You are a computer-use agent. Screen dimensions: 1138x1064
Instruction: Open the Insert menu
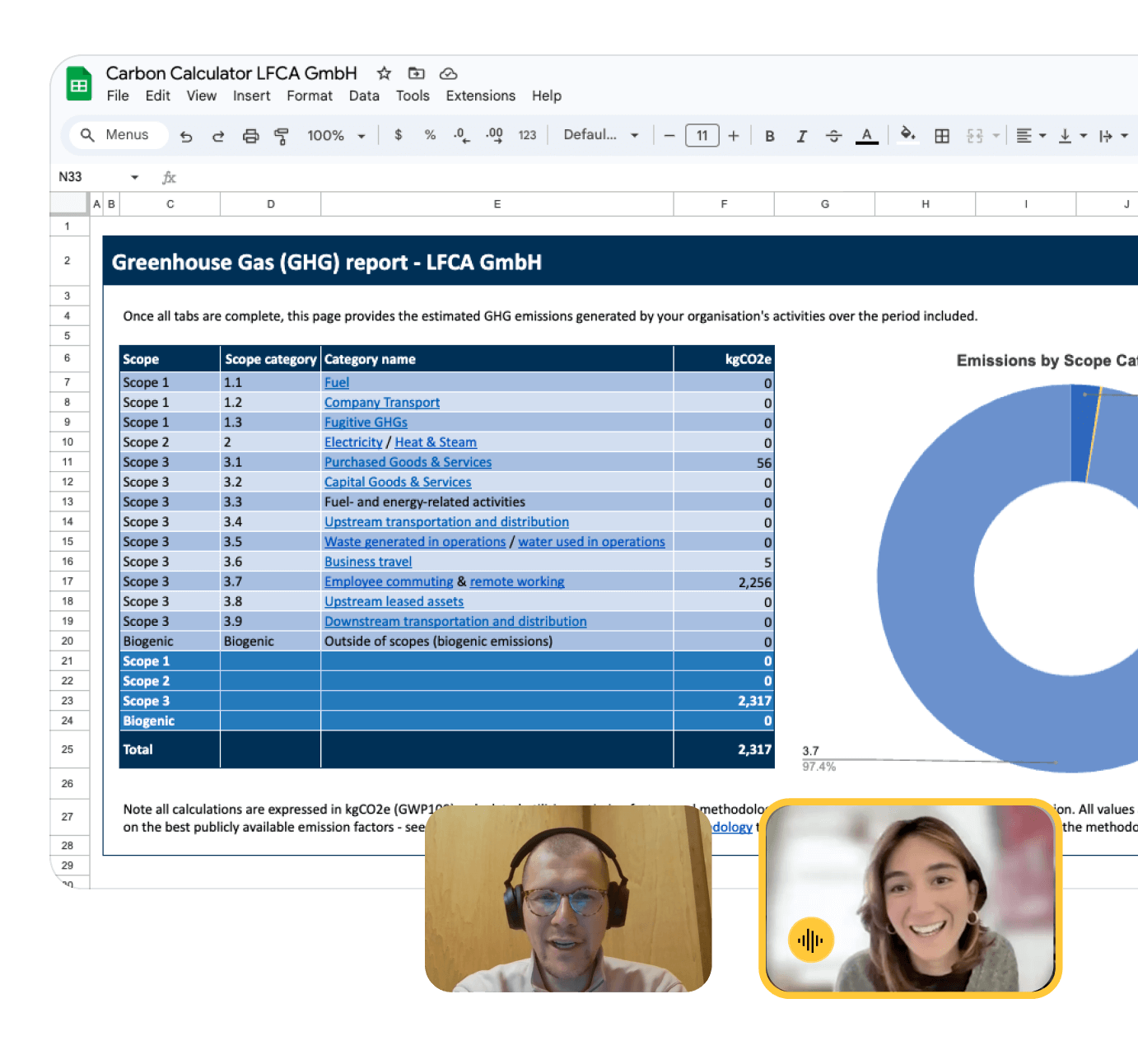click(x=251, y=96)
